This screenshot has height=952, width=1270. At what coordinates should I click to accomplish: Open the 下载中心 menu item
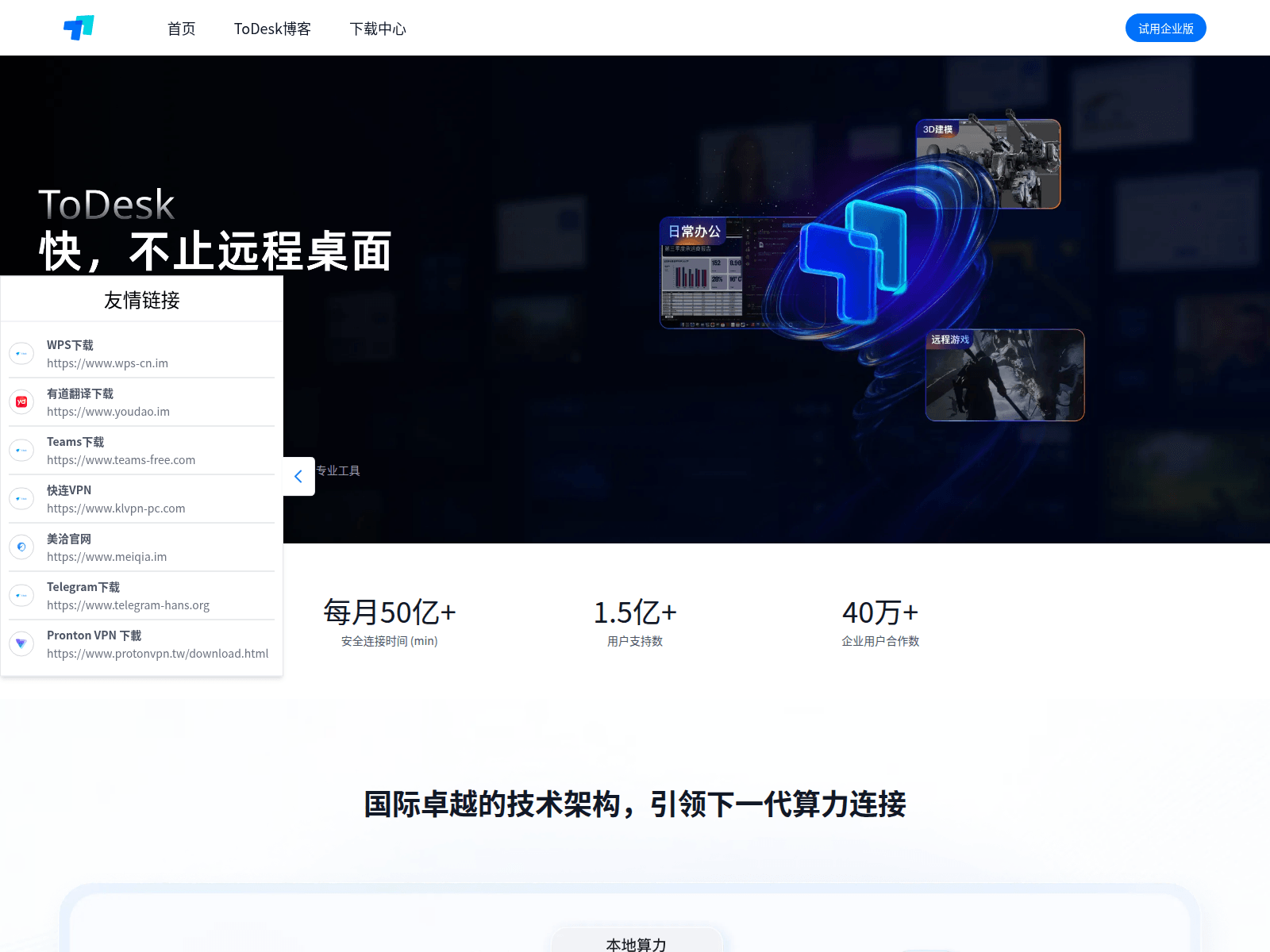[378, 29]
